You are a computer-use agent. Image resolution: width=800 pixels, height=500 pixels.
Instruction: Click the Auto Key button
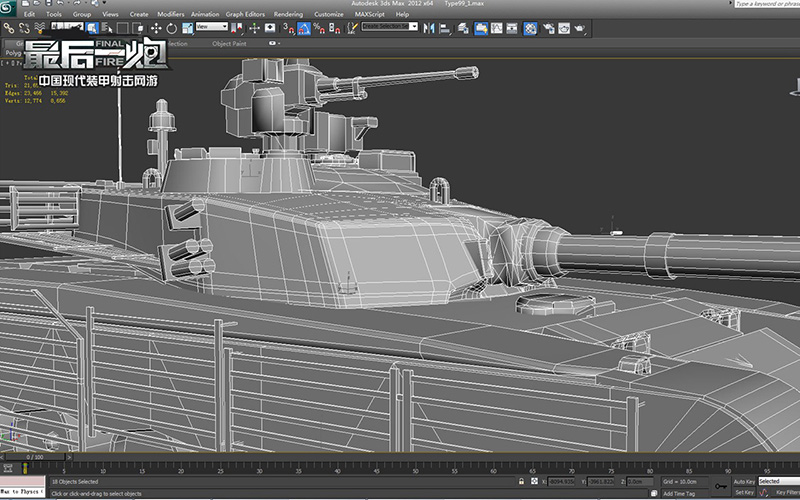743,481
